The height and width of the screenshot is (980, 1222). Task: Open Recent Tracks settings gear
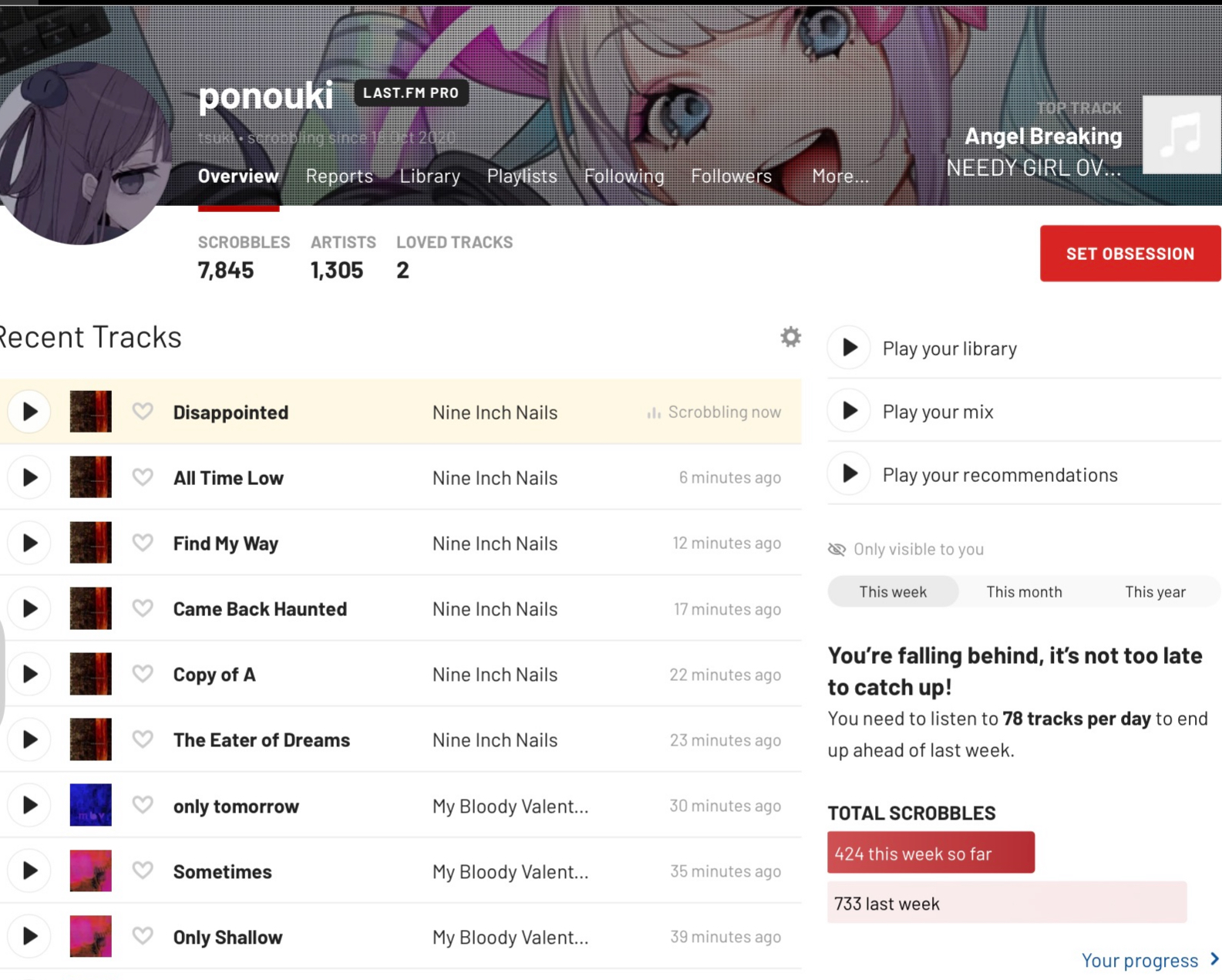point(790,337)
